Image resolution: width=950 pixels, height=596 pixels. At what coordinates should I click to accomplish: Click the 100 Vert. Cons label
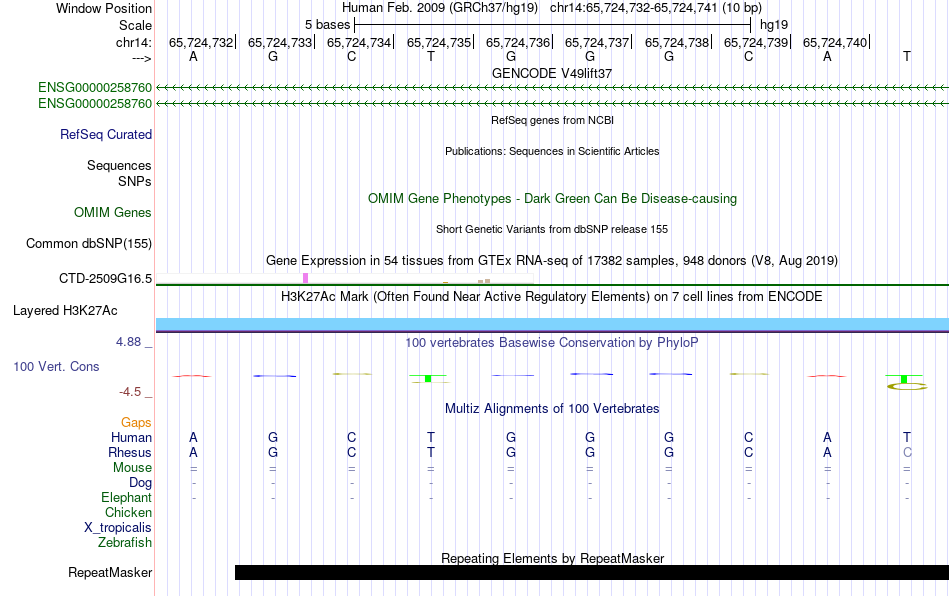click(x=56, y=366)
